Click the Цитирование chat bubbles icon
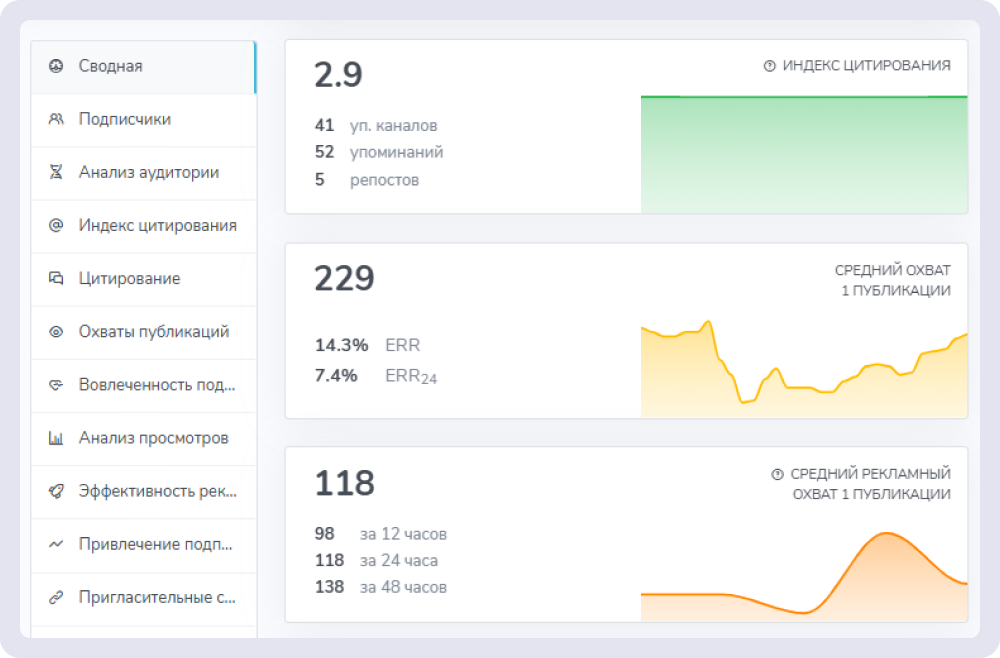Viewport: 1000px width, 658px height. tap(56, 278)
